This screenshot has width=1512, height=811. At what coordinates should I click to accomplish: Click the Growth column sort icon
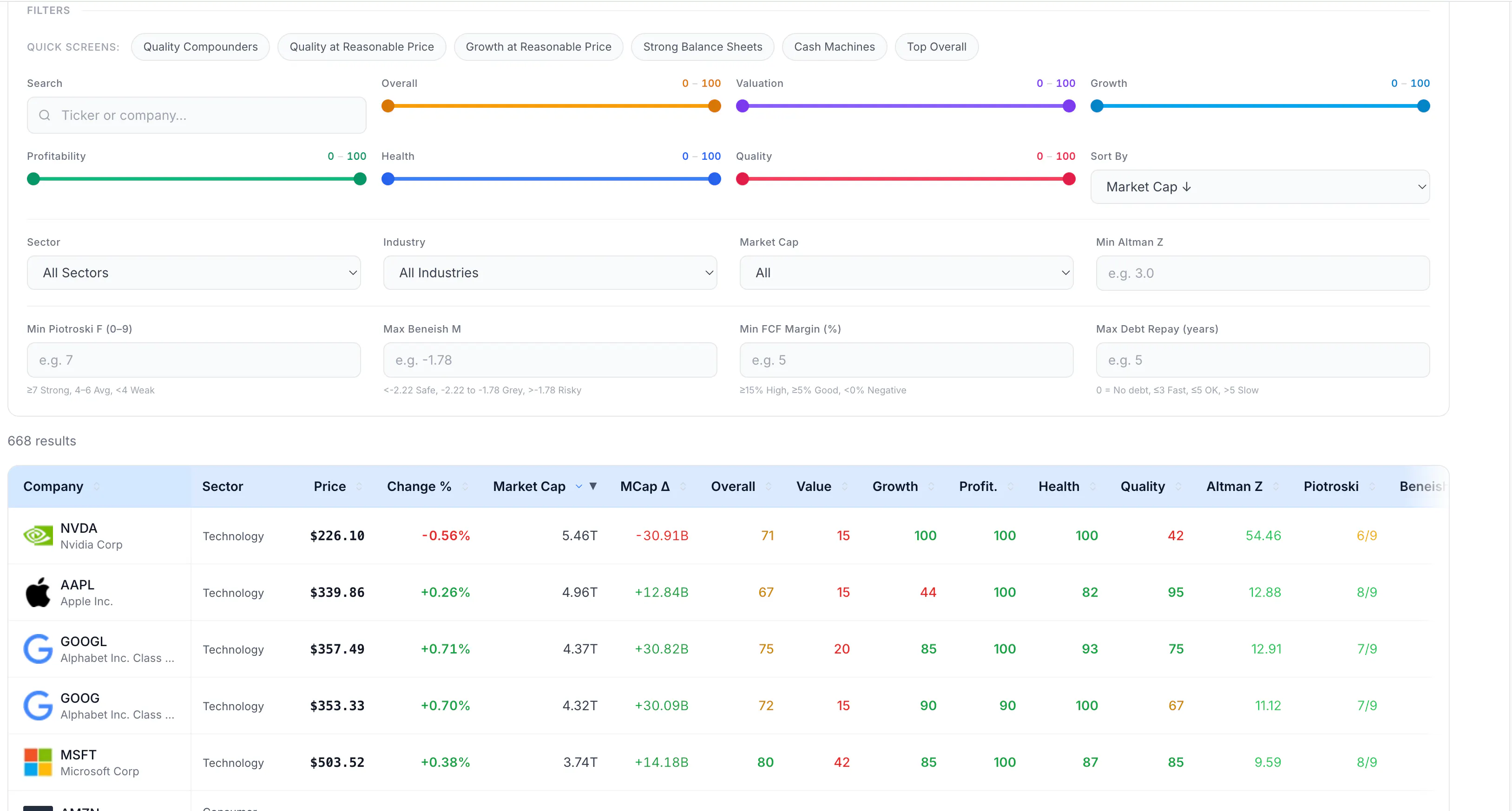[x=932, y=486]
